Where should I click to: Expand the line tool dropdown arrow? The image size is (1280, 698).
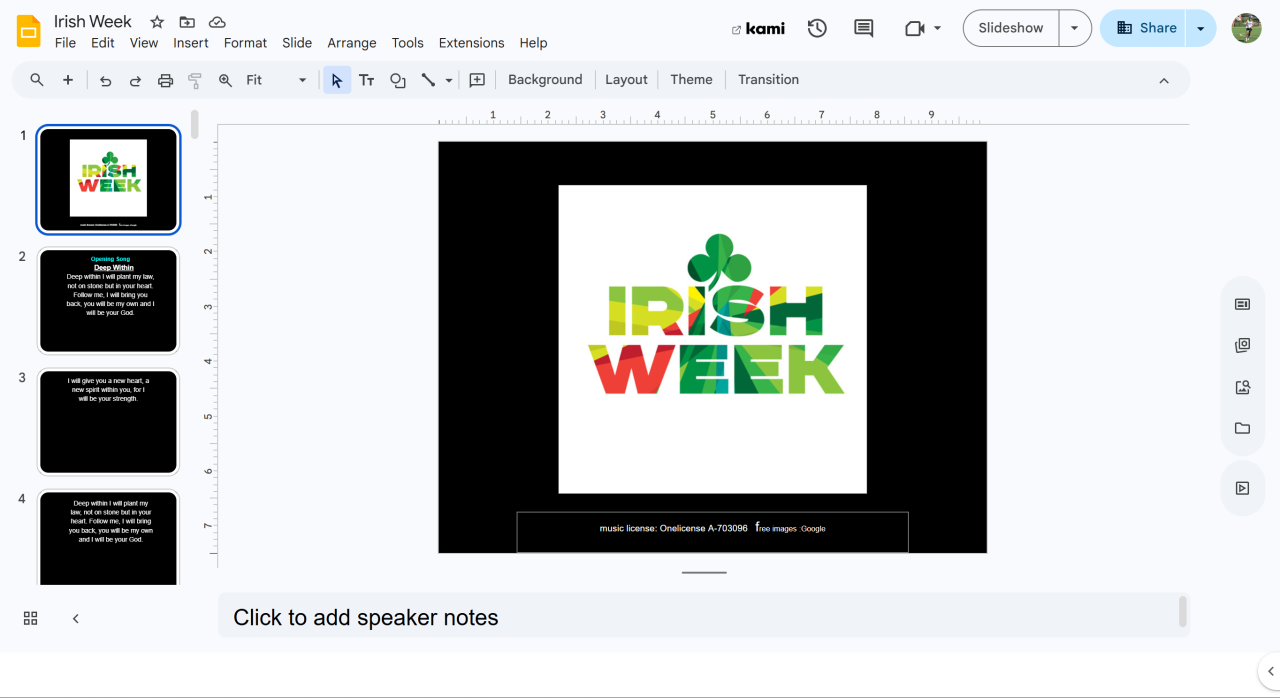coord(449,80)
